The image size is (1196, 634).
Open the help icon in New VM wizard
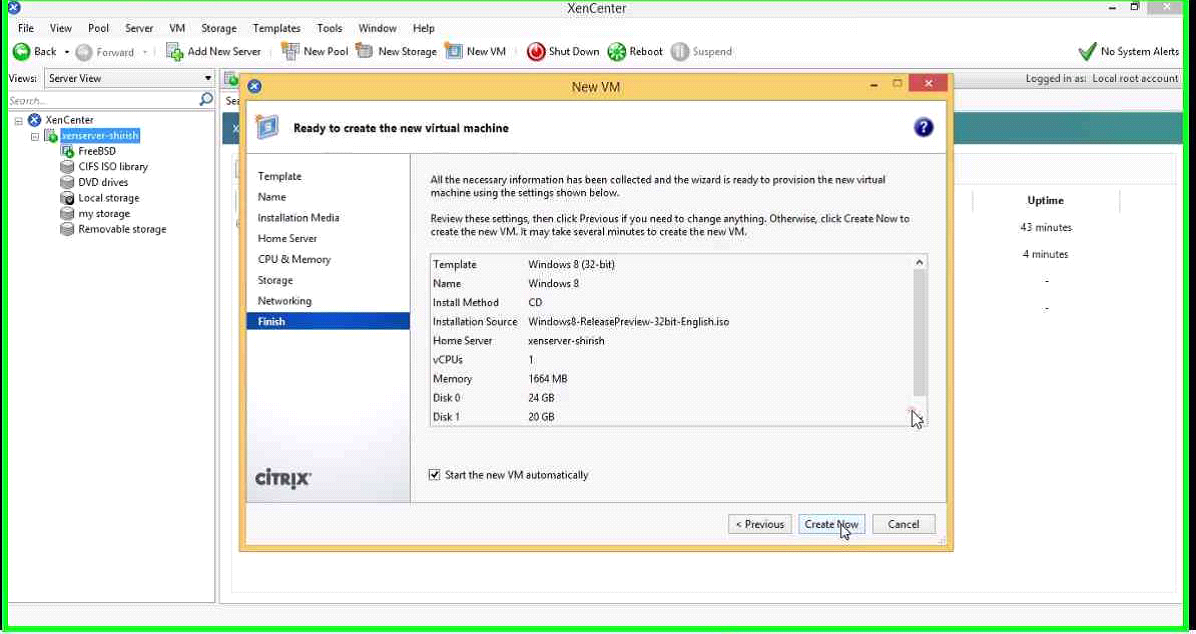click(923, 127)
